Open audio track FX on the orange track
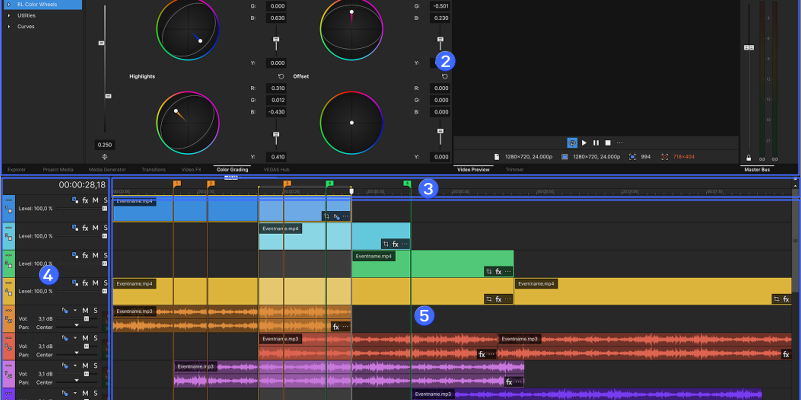This screenshot has width=801, height=400. pos(65,310)
